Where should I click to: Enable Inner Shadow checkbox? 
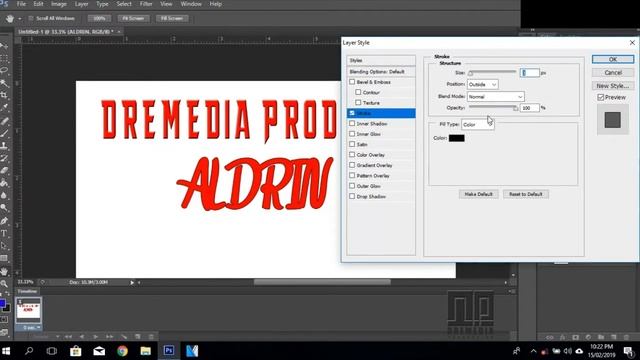tap(352, 123)
